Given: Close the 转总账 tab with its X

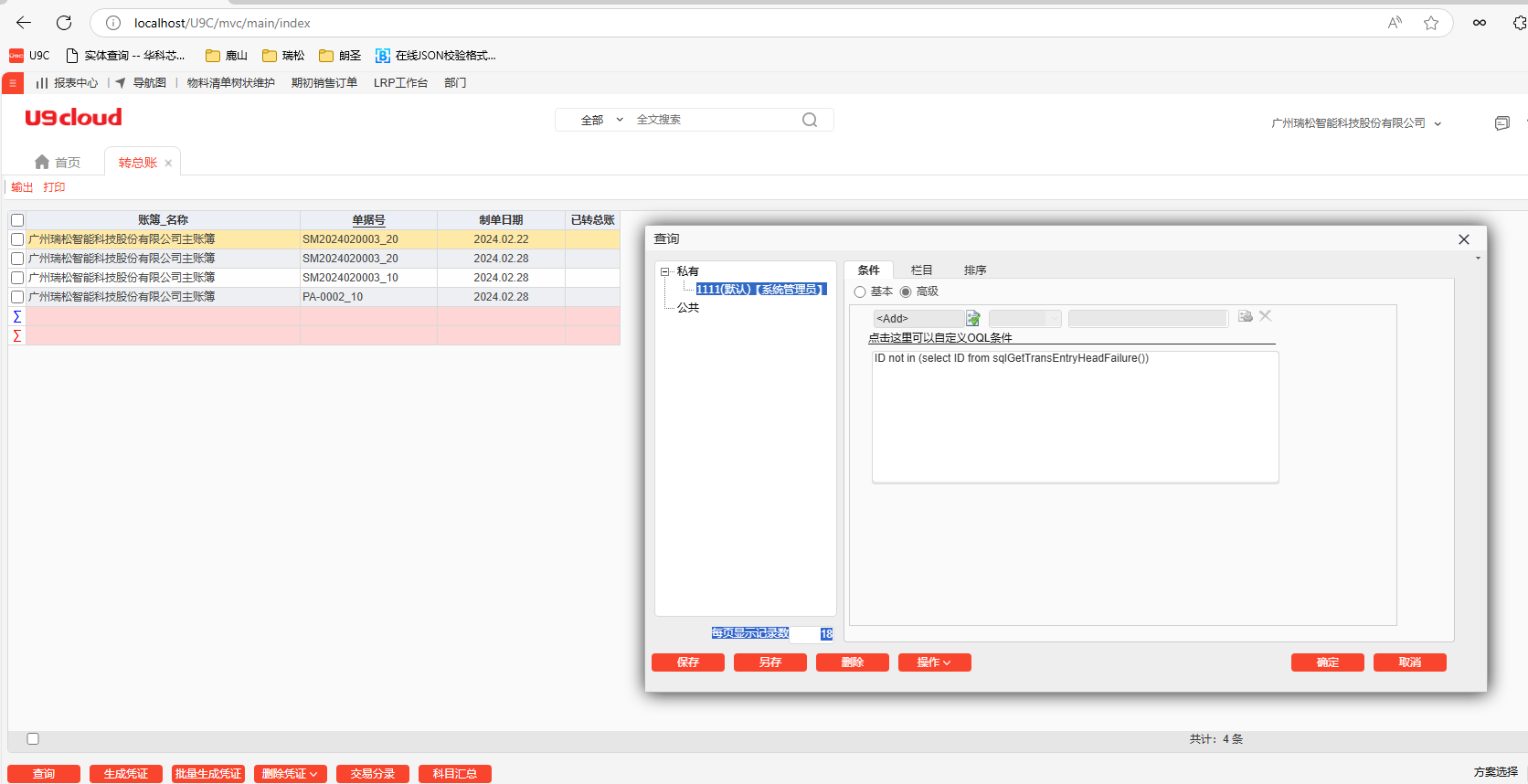Looking at the screenshot, I should 168,164.
